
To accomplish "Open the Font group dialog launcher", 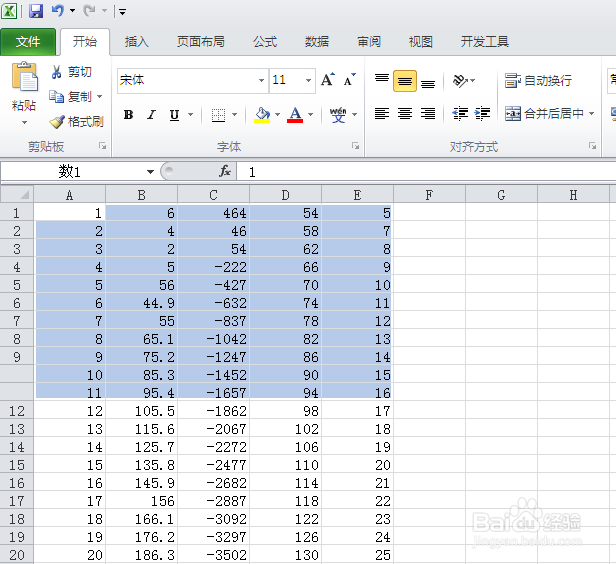I will tap(356, 146).
